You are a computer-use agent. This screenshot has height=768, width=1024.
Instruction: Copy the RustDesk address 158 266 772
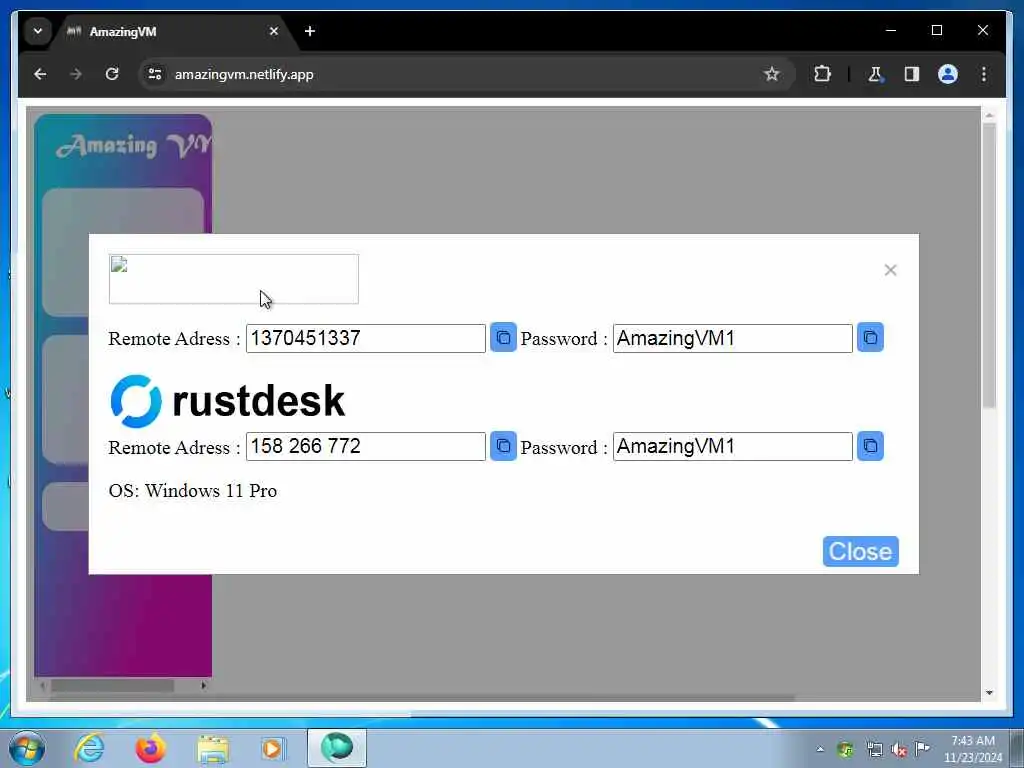tap(503, 446)
